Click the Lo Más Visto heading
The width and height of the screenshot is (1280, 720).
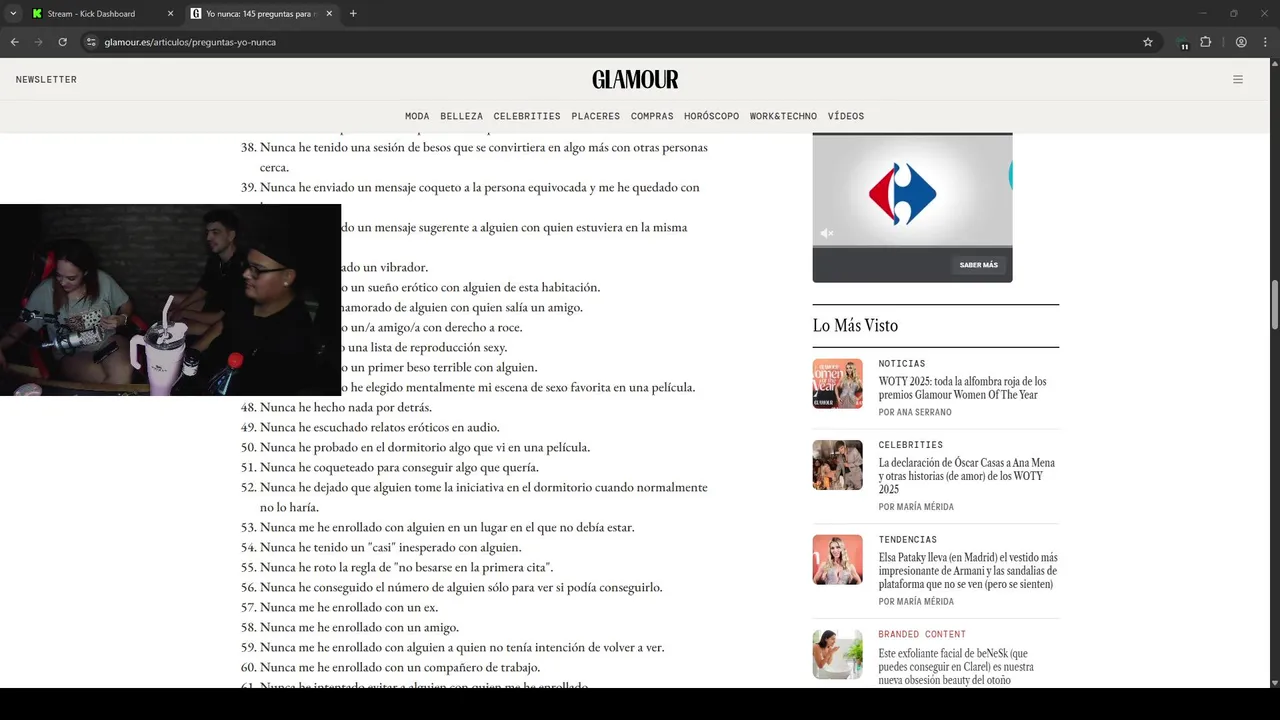pyautogui.click(x=855, y=326)
